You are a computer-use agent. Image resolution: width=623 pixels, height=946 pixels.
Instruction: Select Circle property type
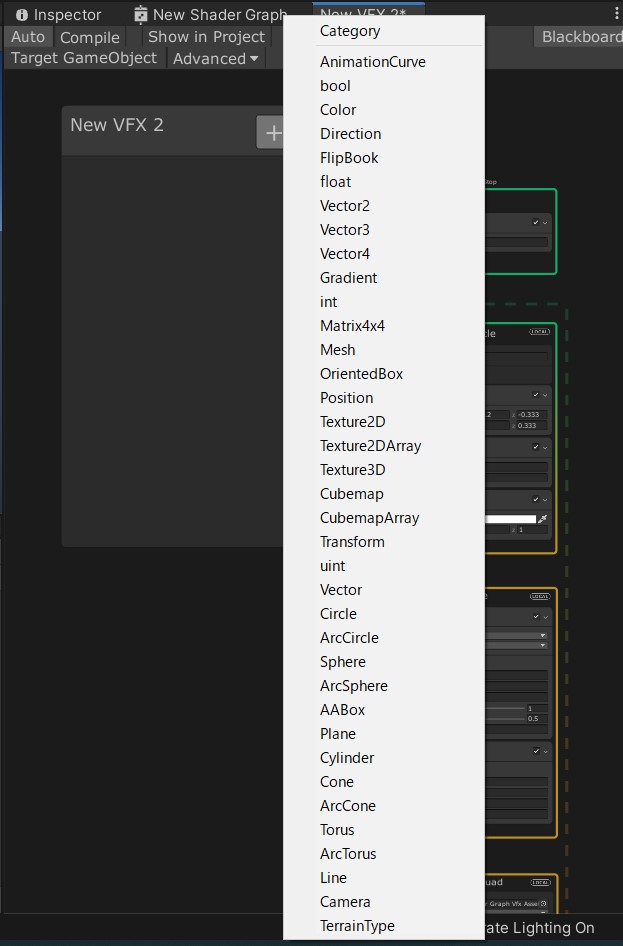coord(384,614)
